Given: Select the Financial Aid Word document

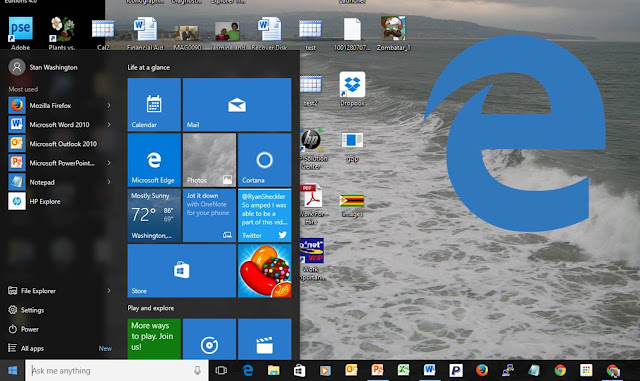Looking at the screenshot, I should click(x=145, y=33).
